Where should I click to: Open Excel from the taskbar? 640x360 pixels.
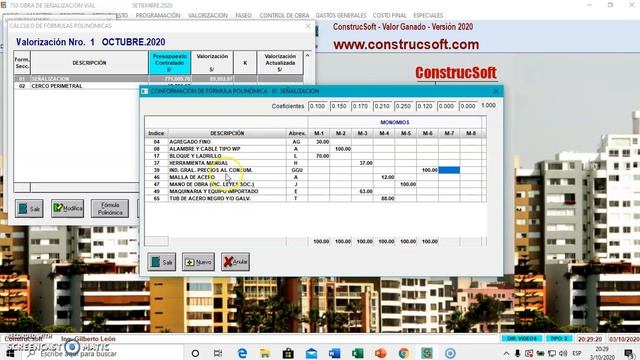(x=358, y=353)
